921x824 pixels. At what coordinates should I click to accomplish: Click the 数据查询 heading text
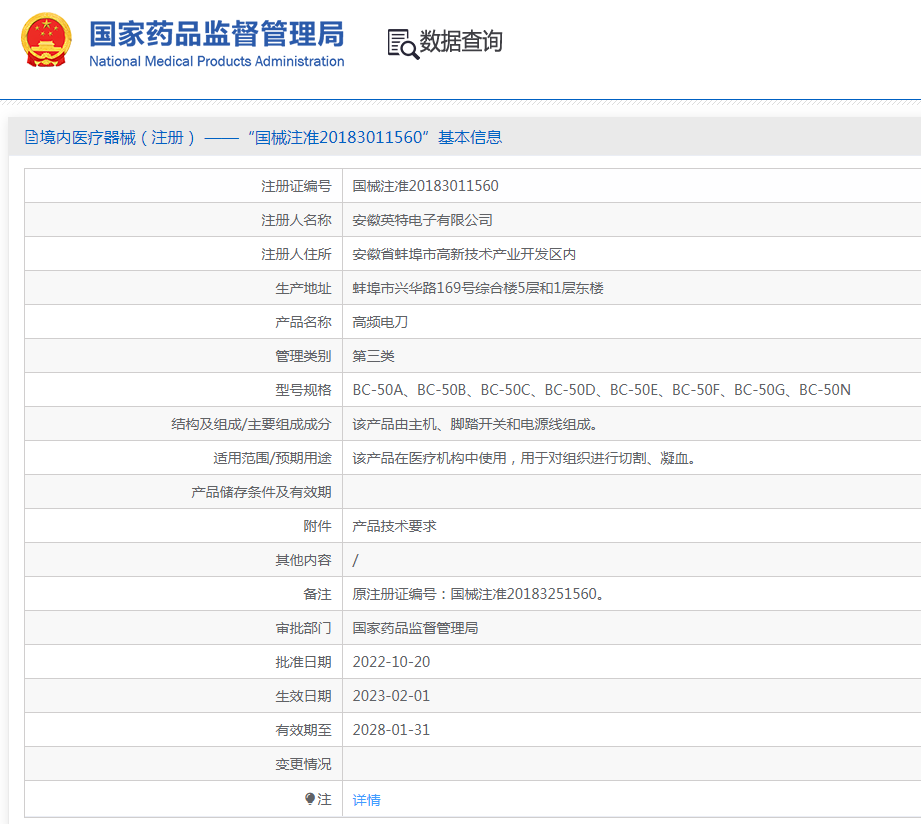pyautogui.click(x=460, y=42)
